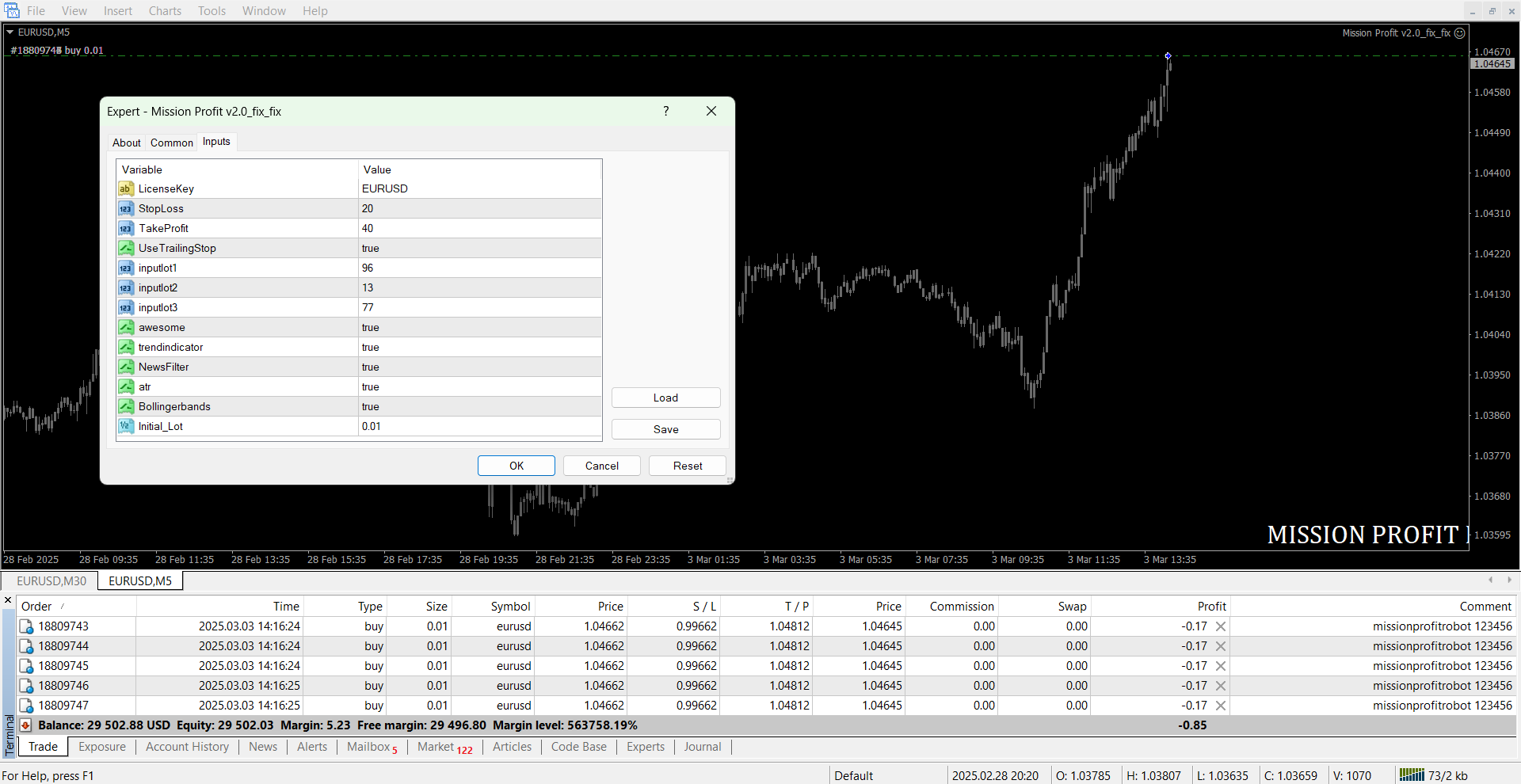
Task: Click the MetaTrader app icon in menu bar
Action: click(x=11, y=10)
